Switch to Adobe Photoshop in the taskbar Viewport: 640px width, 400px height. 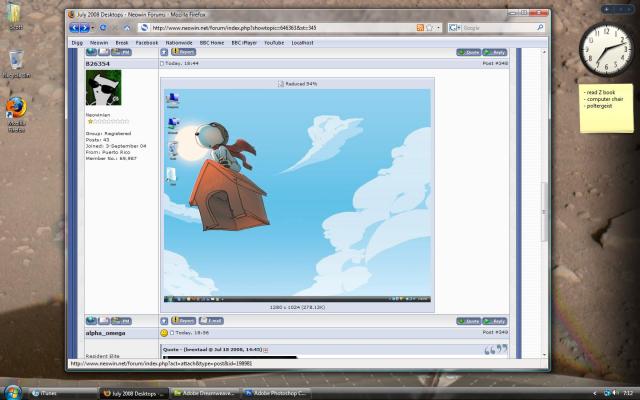[x=276, y=393]
